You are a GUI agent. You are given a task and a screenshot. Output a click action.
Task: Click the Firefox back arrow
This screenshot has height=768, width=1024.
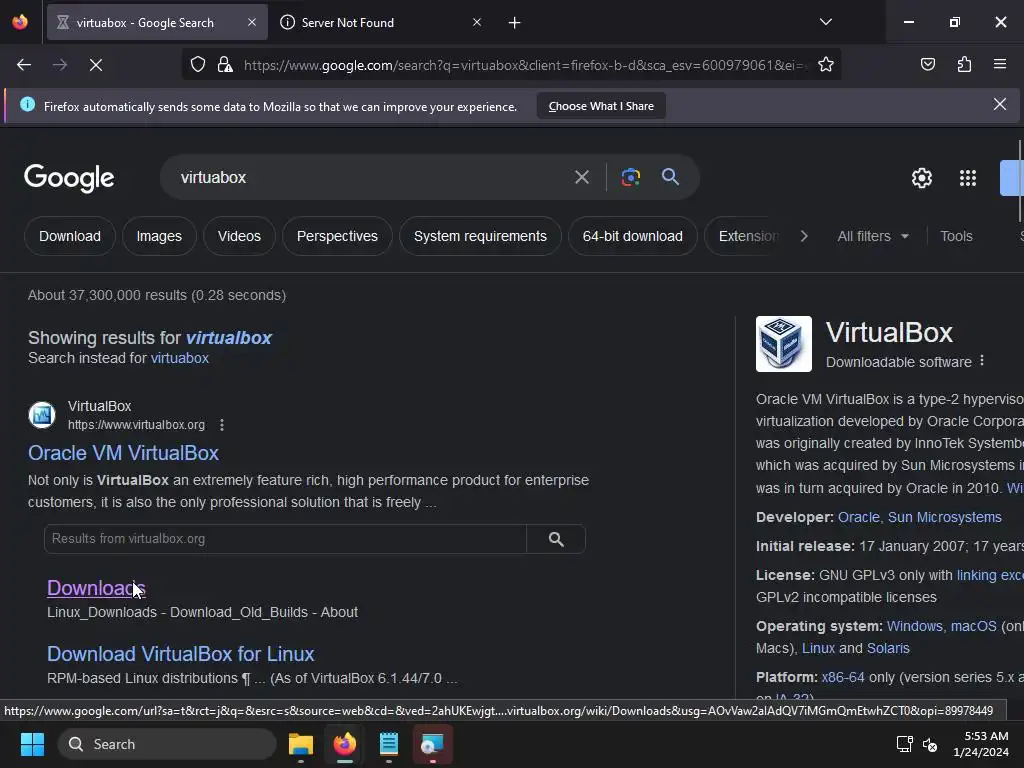(24, 65)
